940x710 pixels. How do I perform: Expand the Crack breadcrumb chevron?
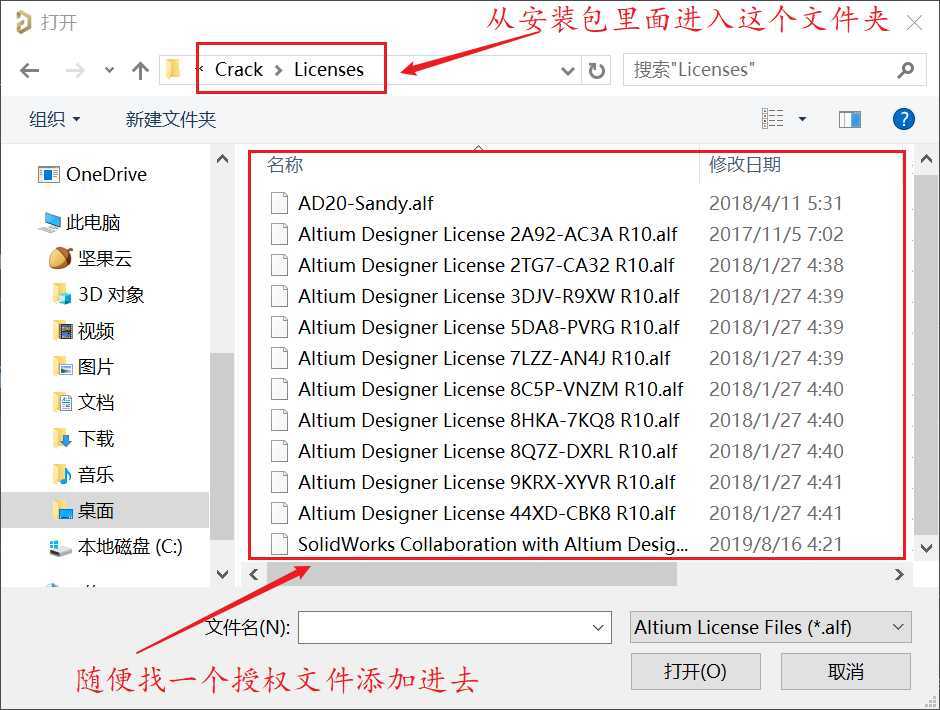click(278, 70)
